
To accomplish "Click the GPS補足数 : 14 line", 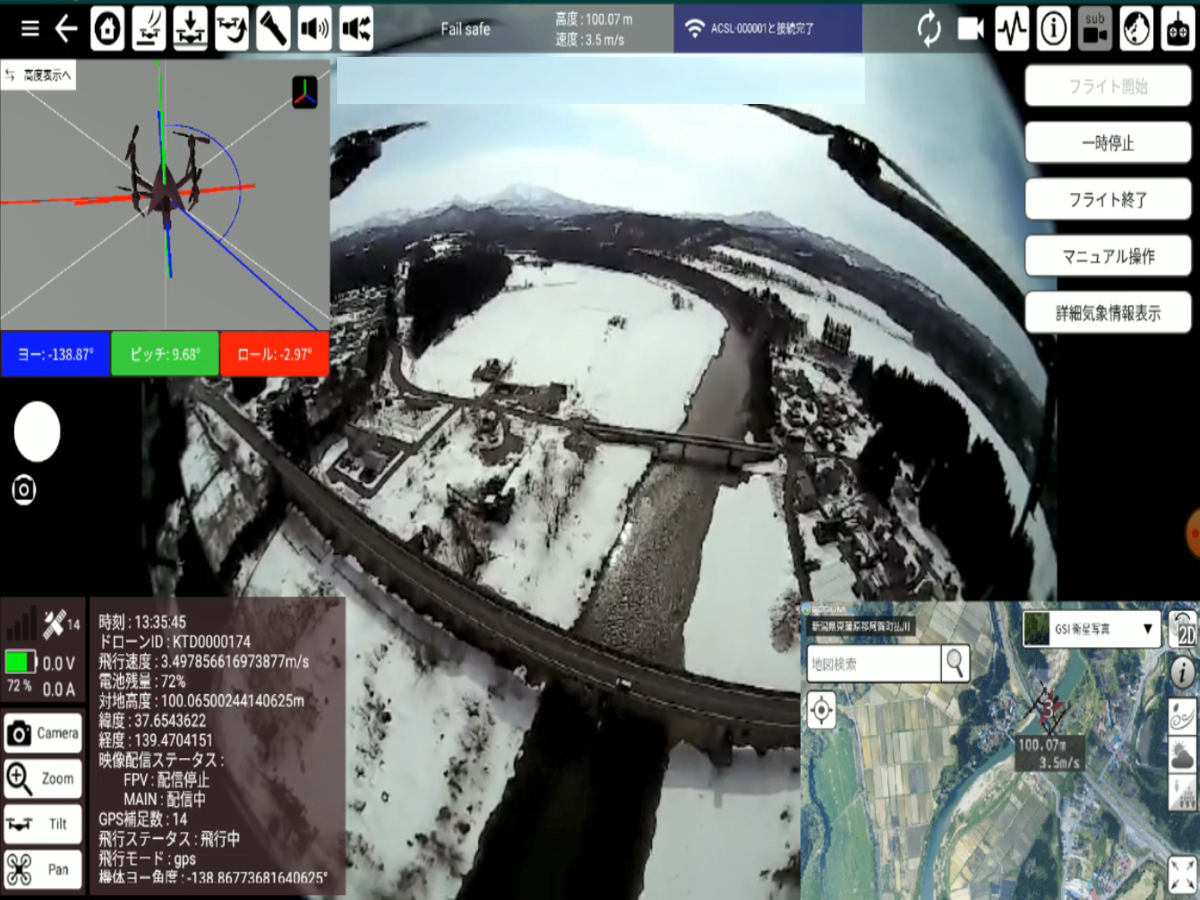I will (144, 819).
